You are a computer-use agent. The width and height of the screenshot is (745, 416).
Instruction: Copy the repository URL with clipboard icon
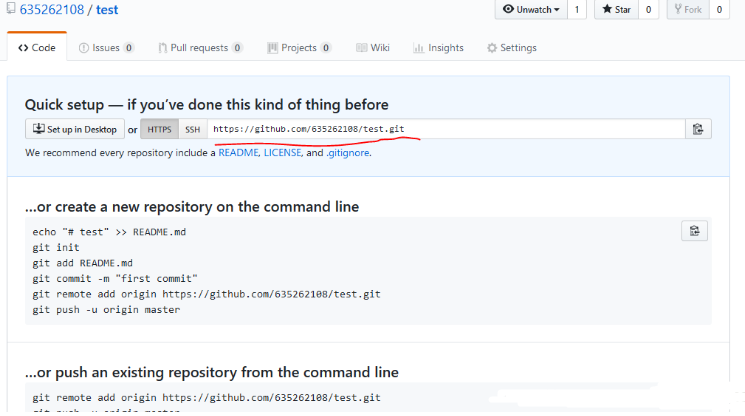click(698, 129)
